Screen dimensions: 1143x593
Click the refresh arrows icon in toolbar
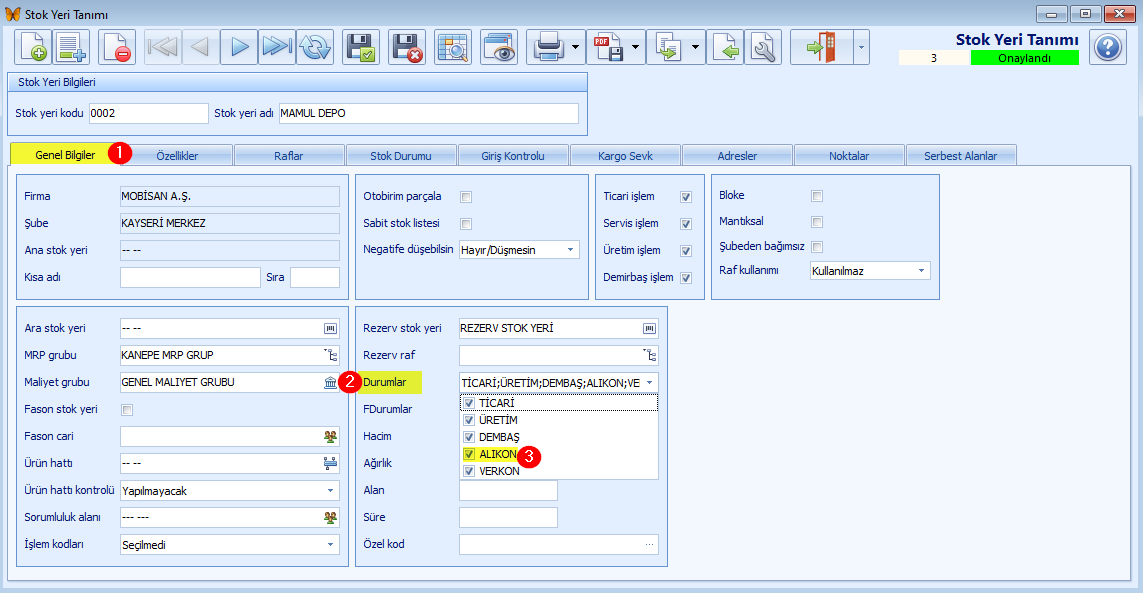[315, 47]
